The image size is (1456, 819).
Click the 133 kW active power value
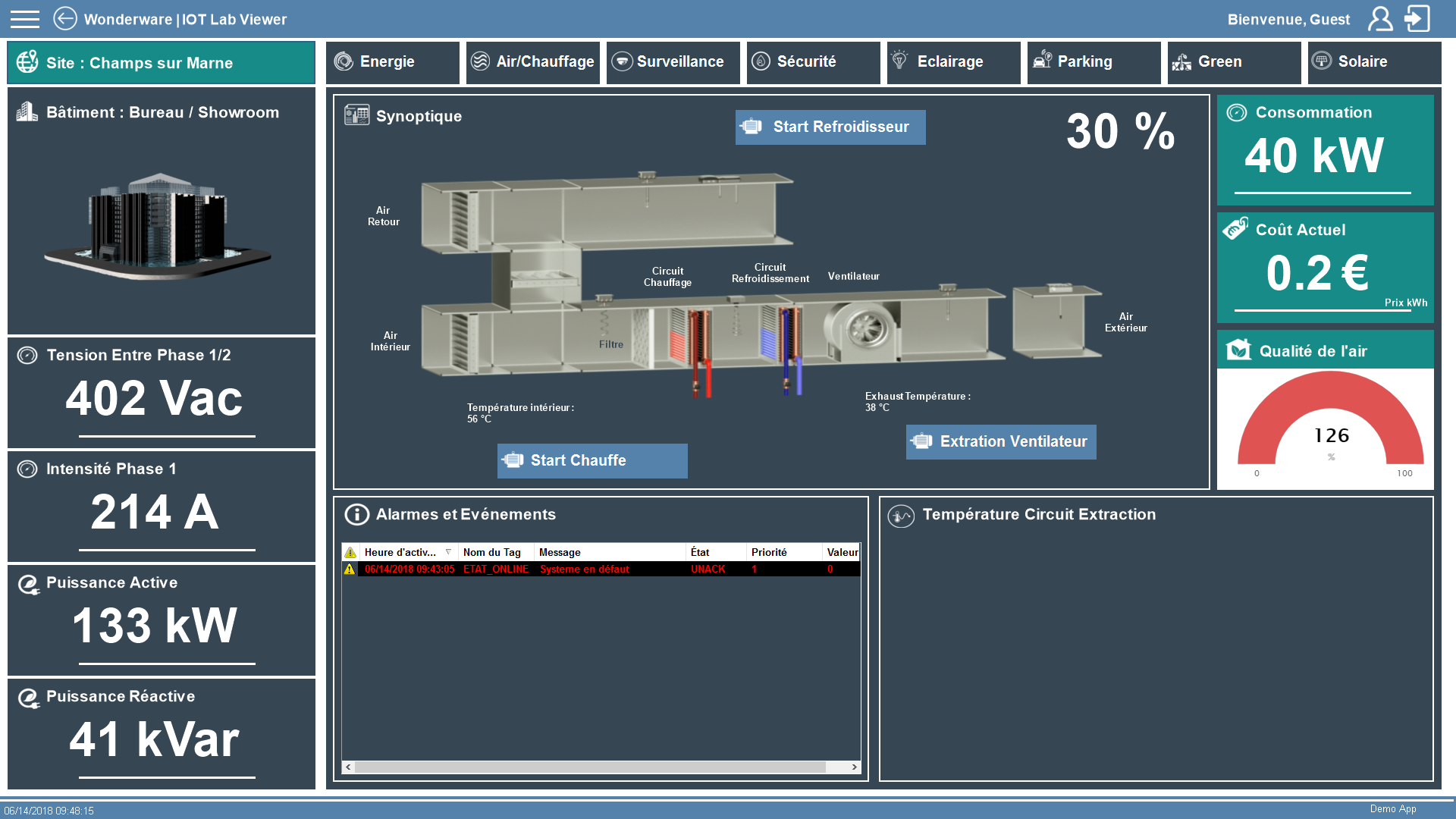[x=155, y=626]
